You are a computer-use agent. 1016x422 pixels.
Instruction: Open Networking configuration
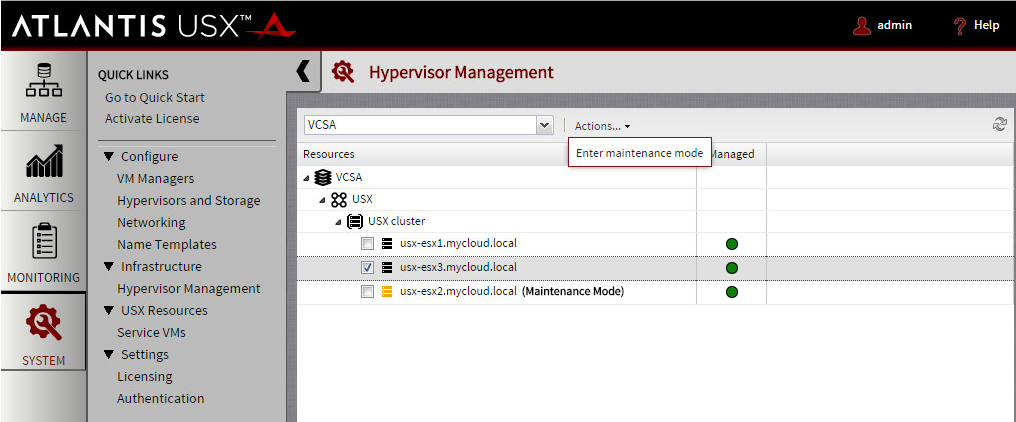point(151,222)
